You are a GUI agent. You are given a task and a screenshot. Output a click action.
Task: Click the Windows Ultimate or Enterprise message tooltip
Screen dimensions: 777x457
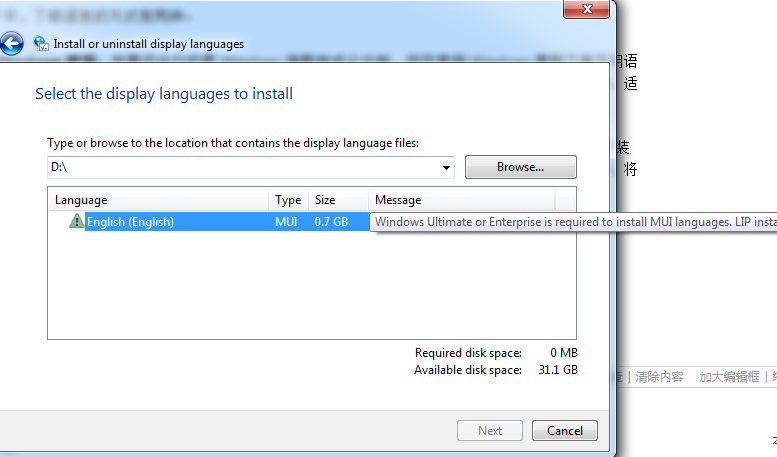tap(573, 222)
